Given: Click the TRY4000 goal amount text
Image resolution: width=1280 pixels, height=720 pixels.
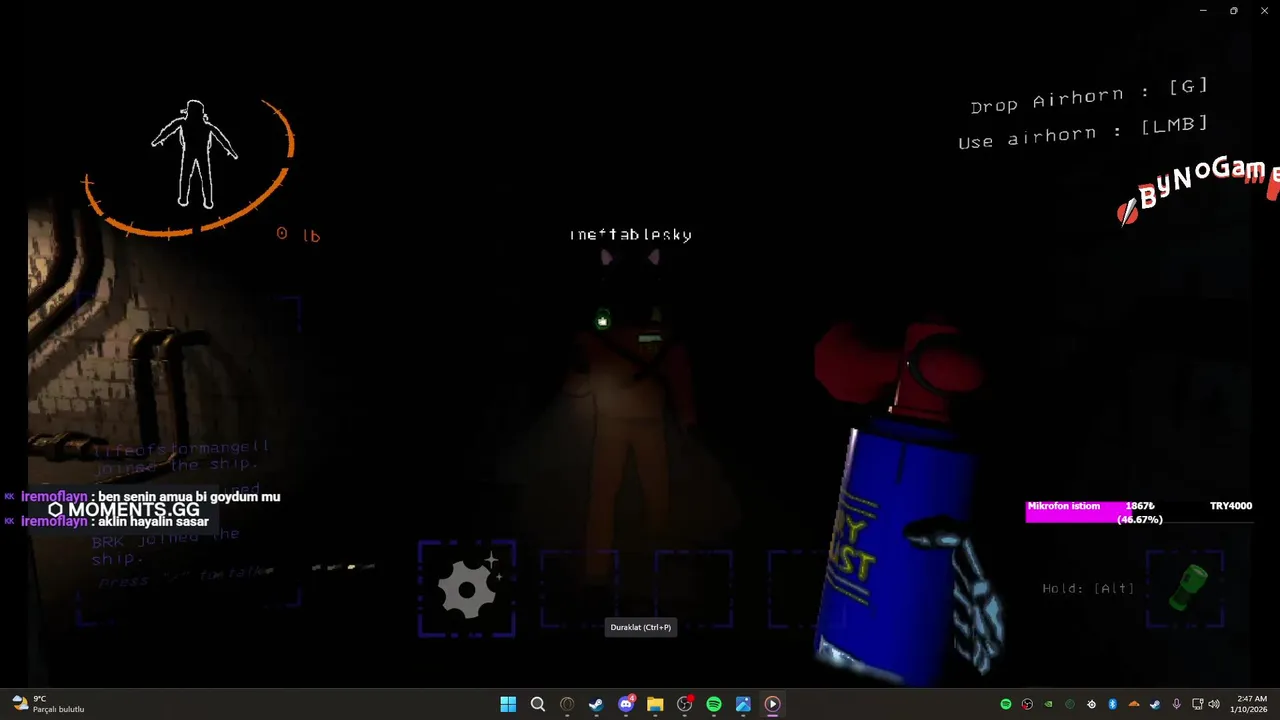Looking at the screenshot, I should [1231, 506].
